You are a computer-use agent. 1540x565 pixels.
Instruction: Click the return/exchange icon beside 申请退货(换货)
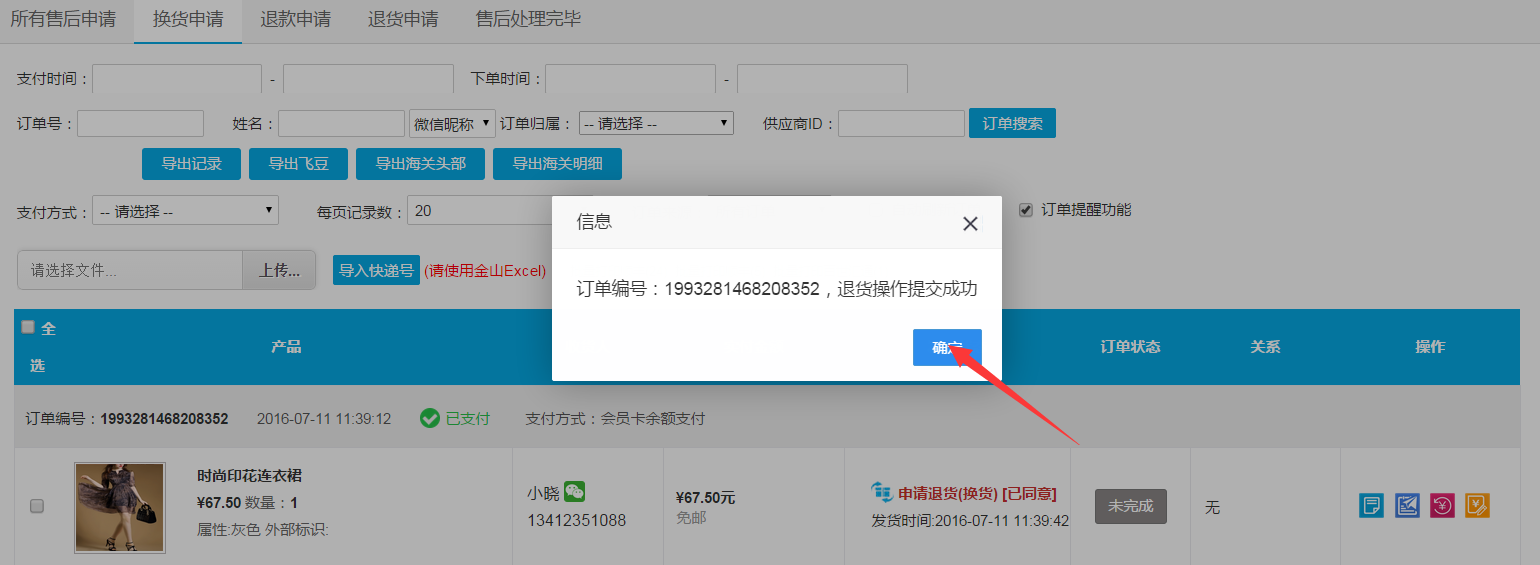881,493
